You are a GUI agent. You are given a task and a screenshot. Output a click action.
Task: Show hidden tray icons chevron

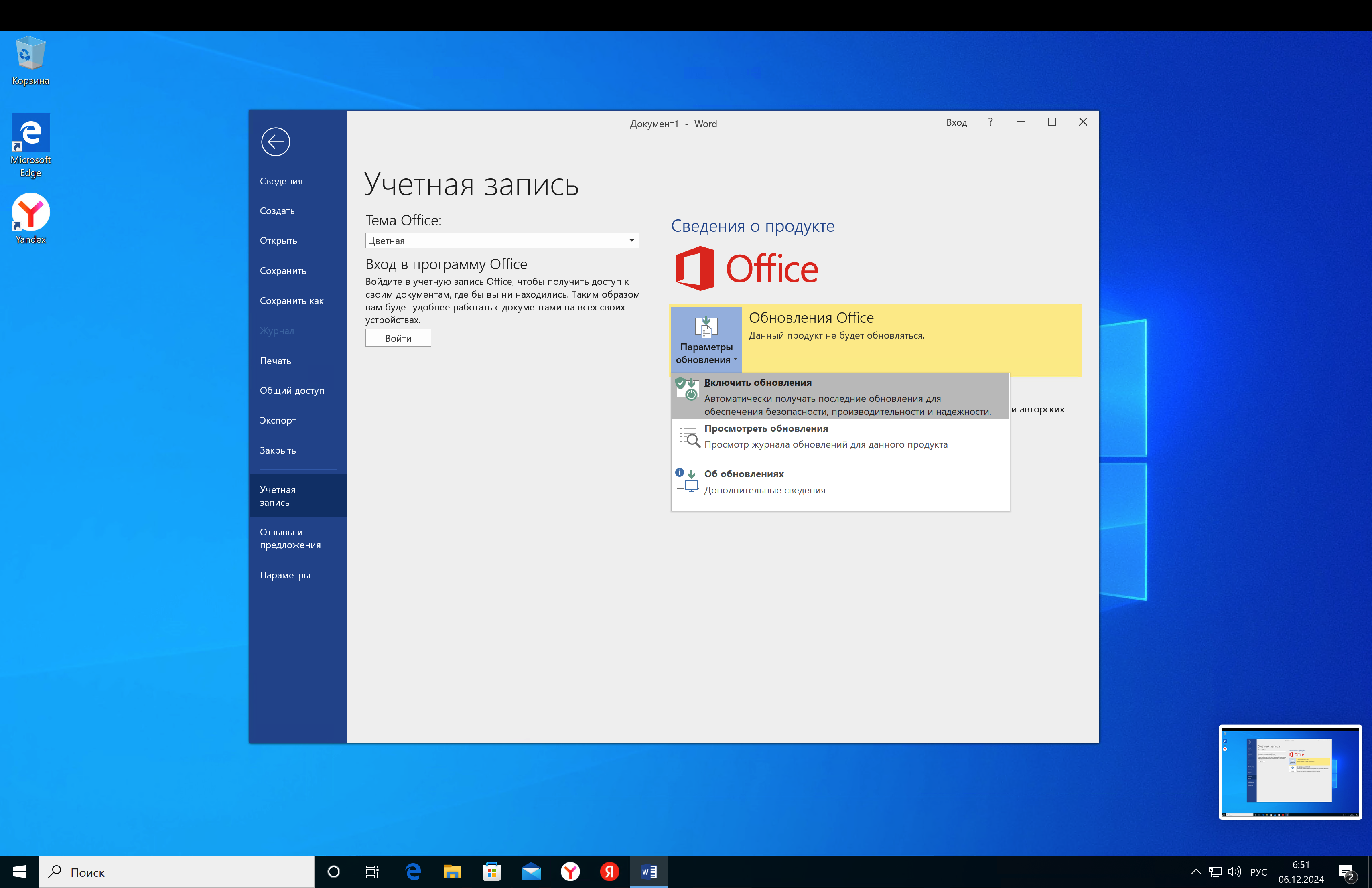(x=1195, y=872)
